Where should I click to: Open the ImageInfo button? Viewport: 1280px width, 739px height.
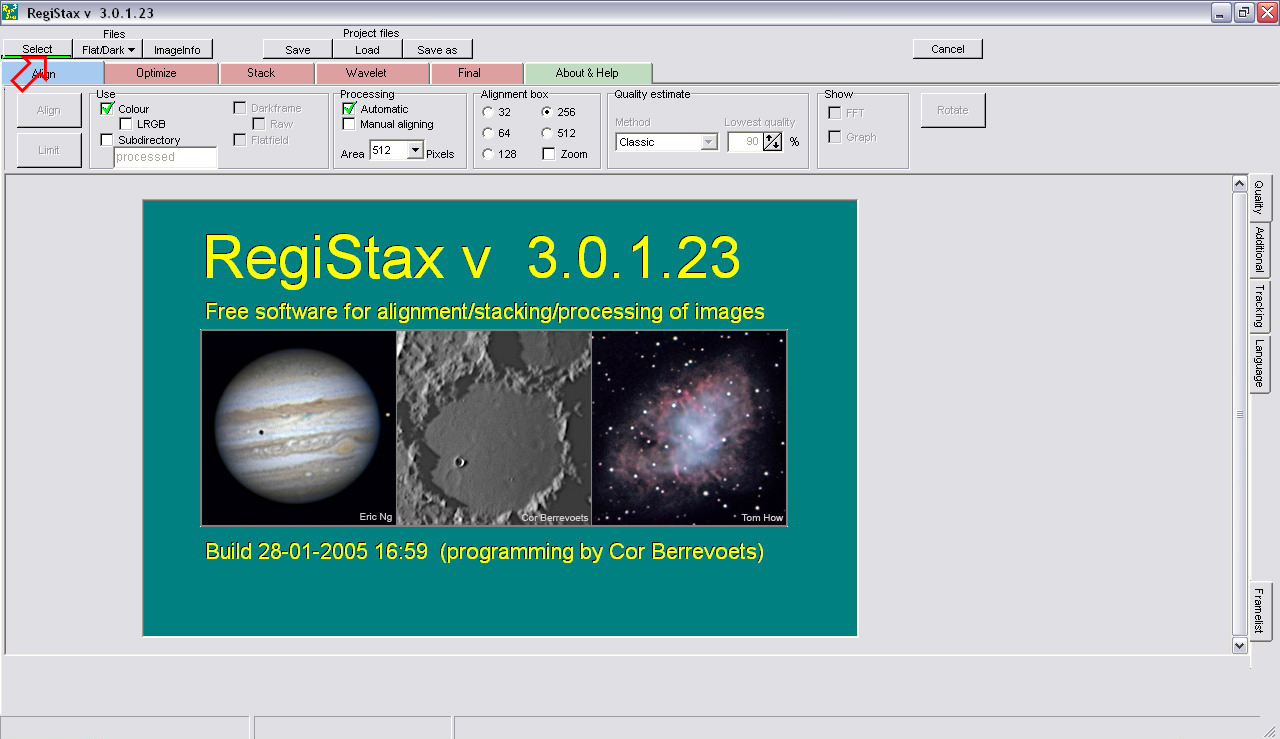tap(177, 49)
